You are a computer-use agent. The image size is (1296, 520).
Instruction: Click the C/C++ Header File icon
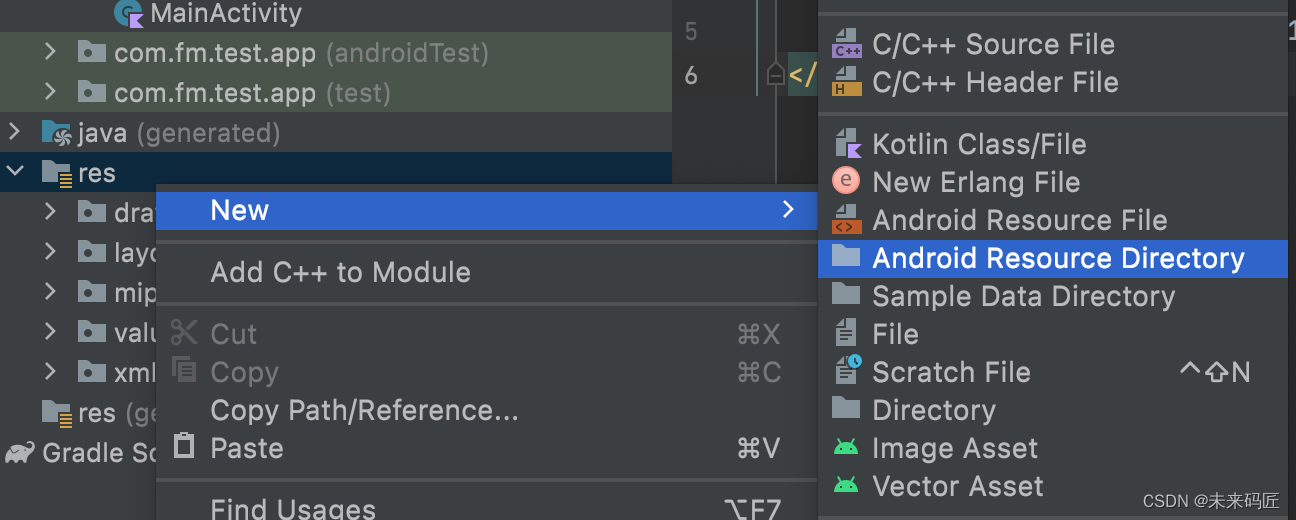(847, 83)
